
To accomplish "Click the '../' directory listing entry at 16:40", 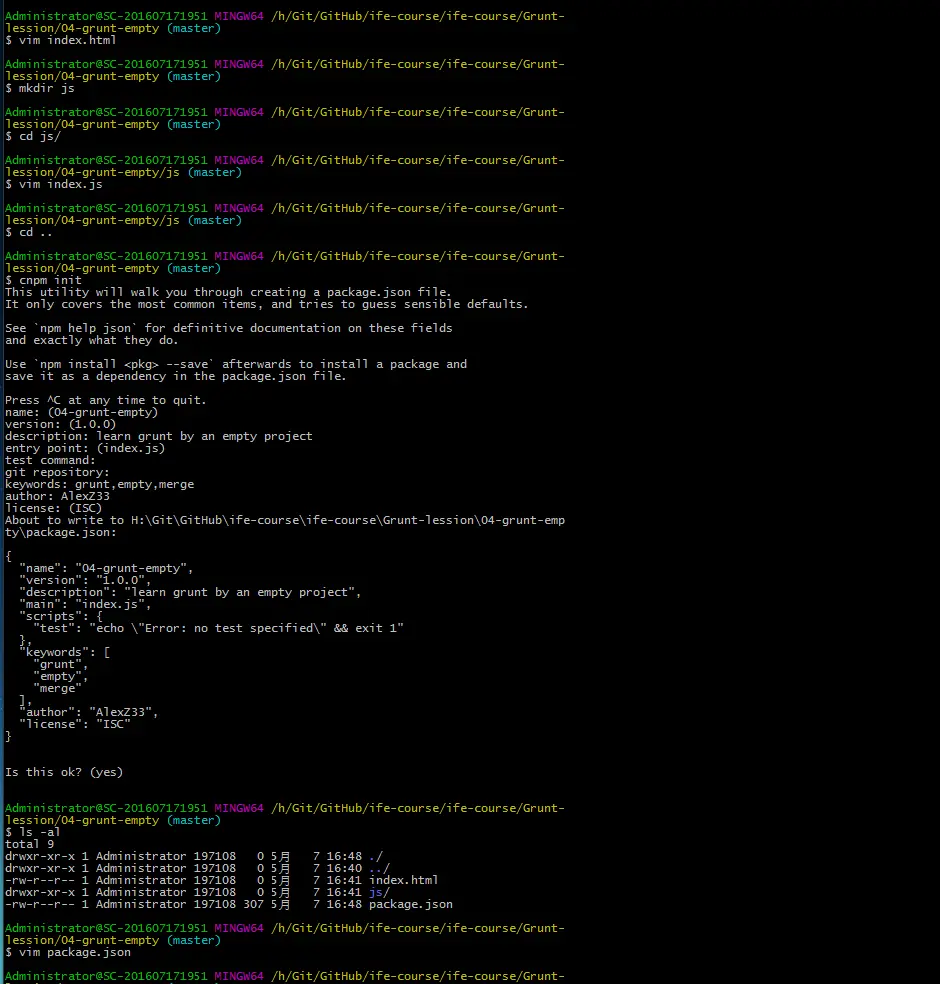I will coord(379,869).
